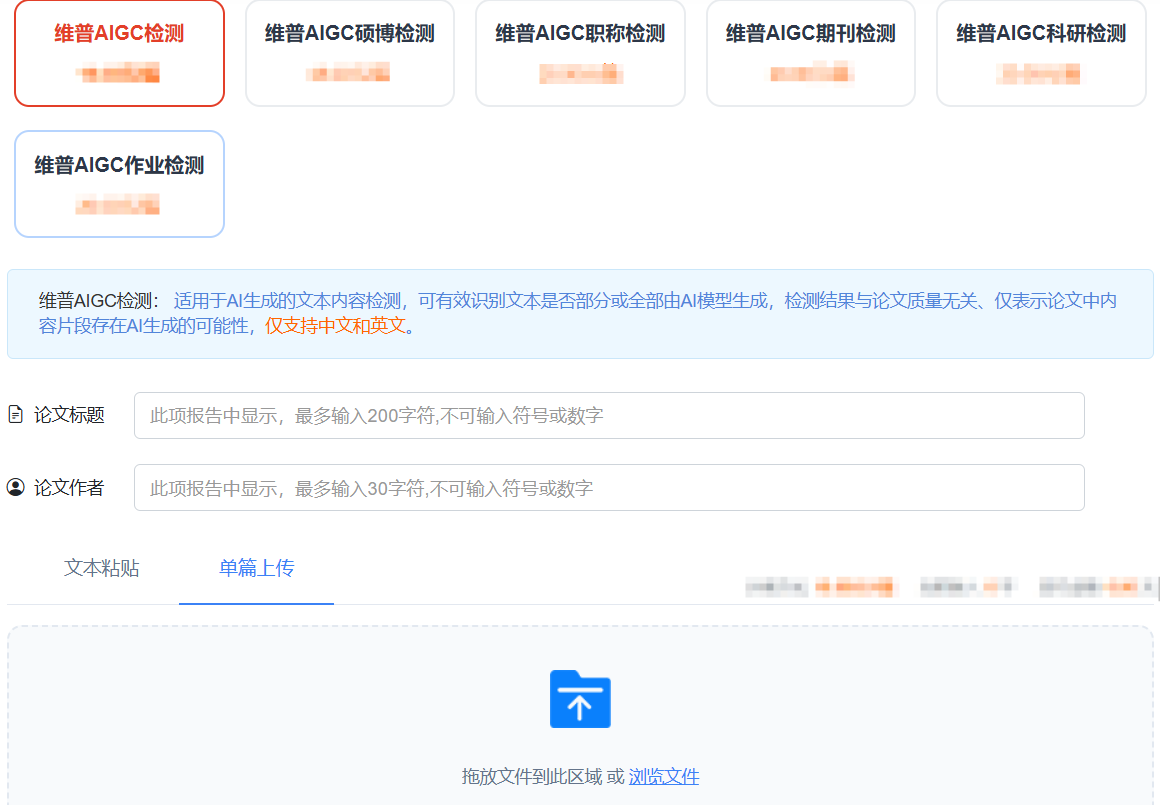The width and height of the screenshot is (1160, 805).
Task: Click the blue upload folder icon
Action: (x=580, y=699)
